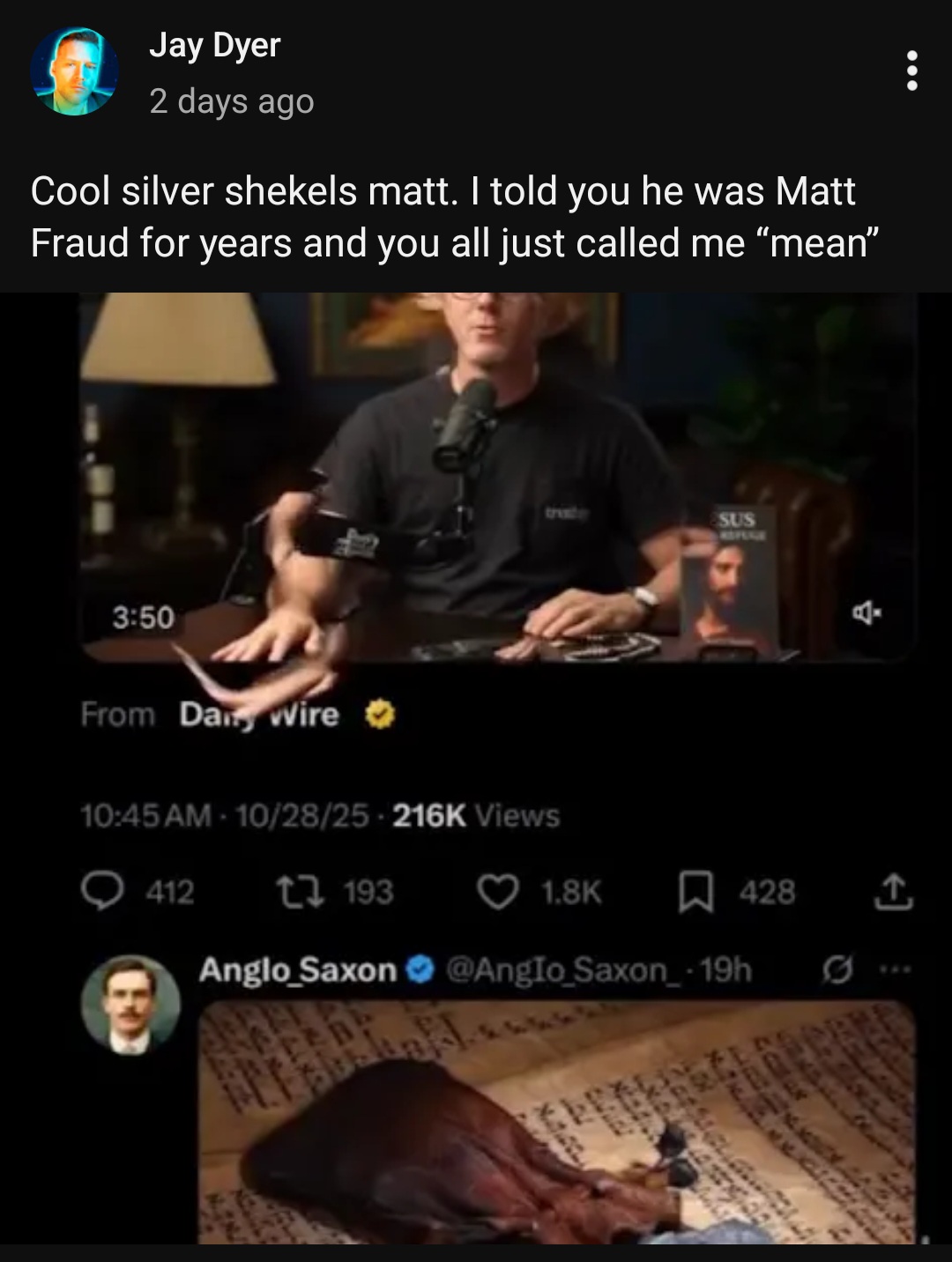Viewport: 952px width, 1262px height.
Task: Click the 3:50 video duration badge
Action: pyautogui.click(x=143, y=619)
